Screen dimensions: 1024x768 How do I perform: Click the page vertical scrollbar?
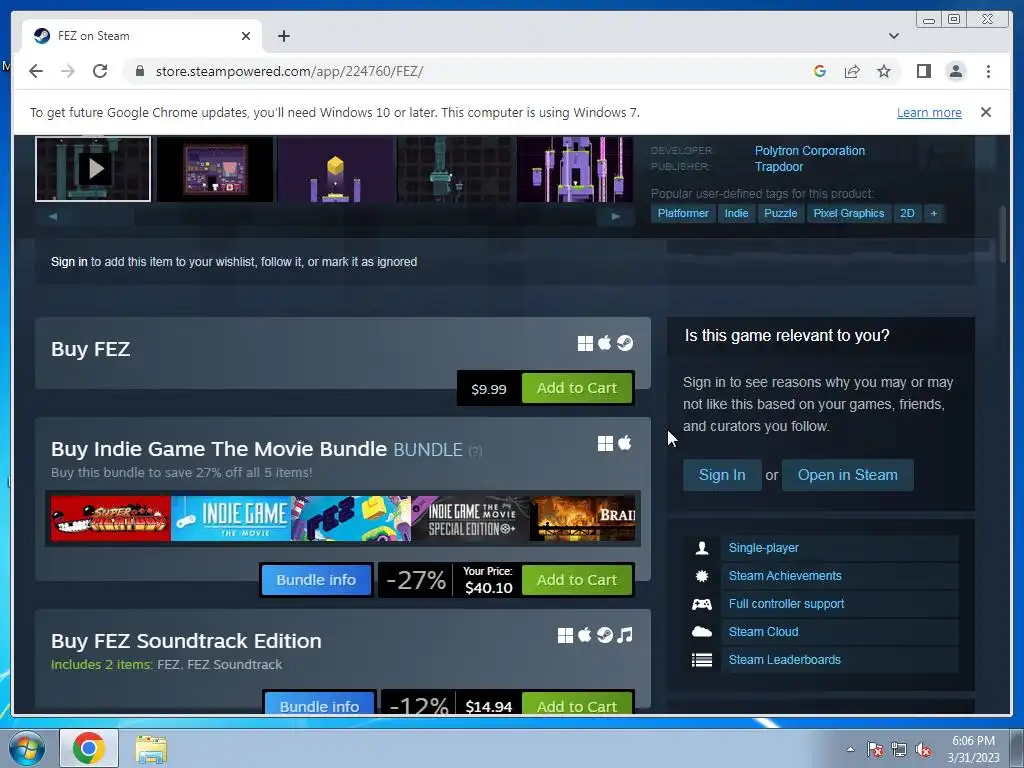[x=1004, y=235]
